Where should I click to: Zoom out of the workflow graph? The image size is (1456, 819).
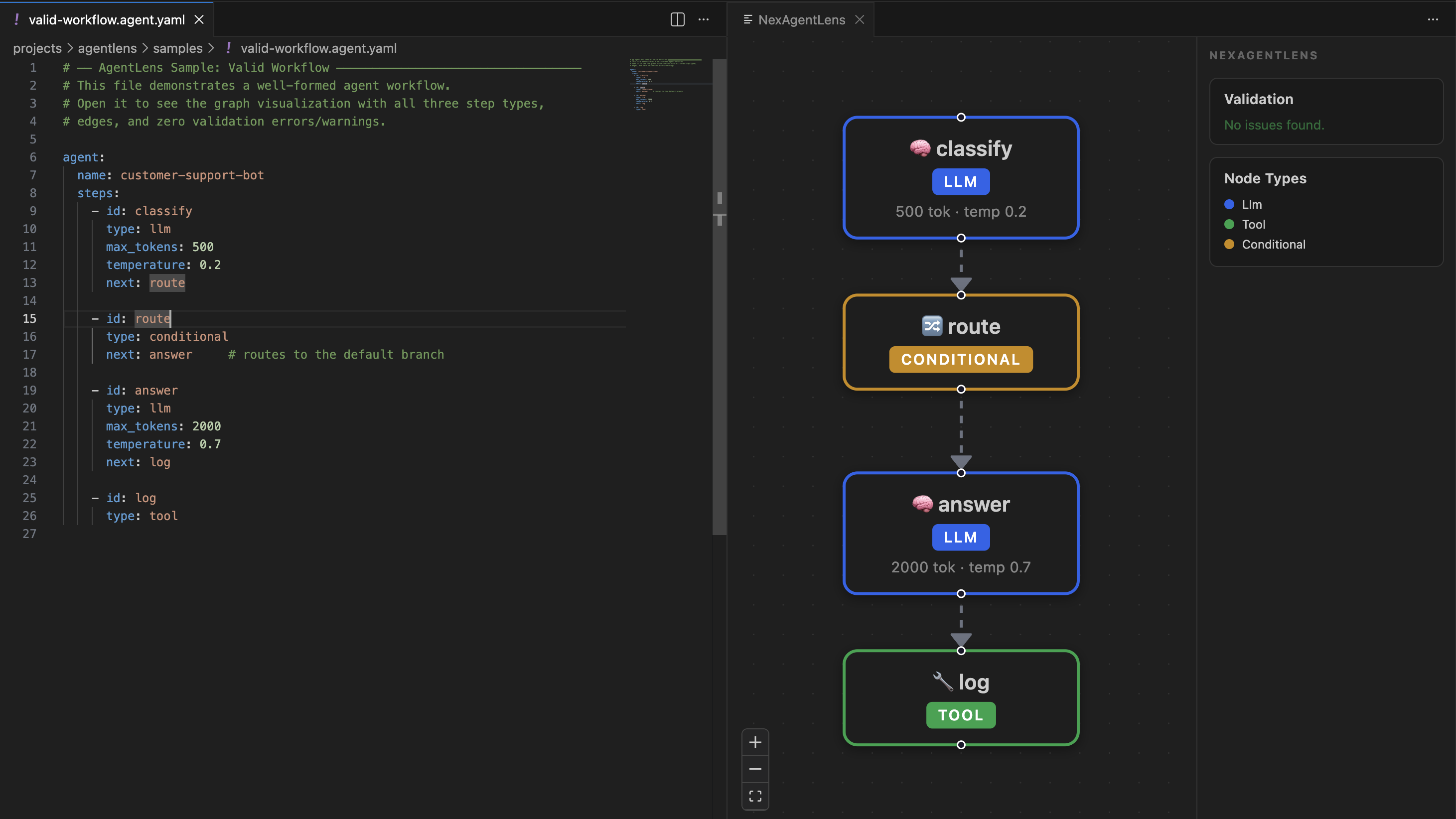click(x=755, y=769)
